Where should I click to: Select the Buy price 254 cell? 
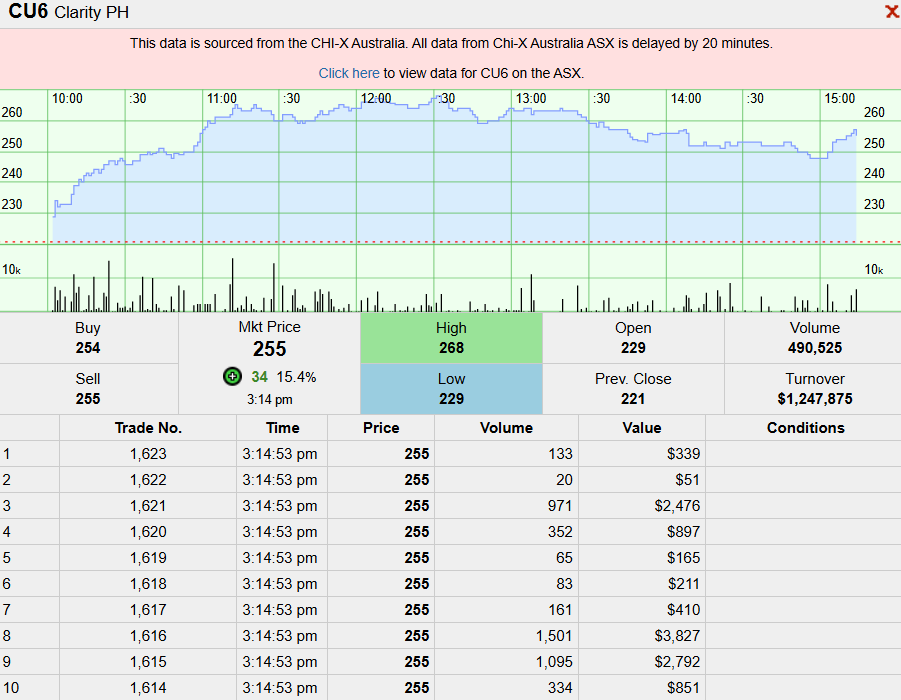(x=88, y=338)
